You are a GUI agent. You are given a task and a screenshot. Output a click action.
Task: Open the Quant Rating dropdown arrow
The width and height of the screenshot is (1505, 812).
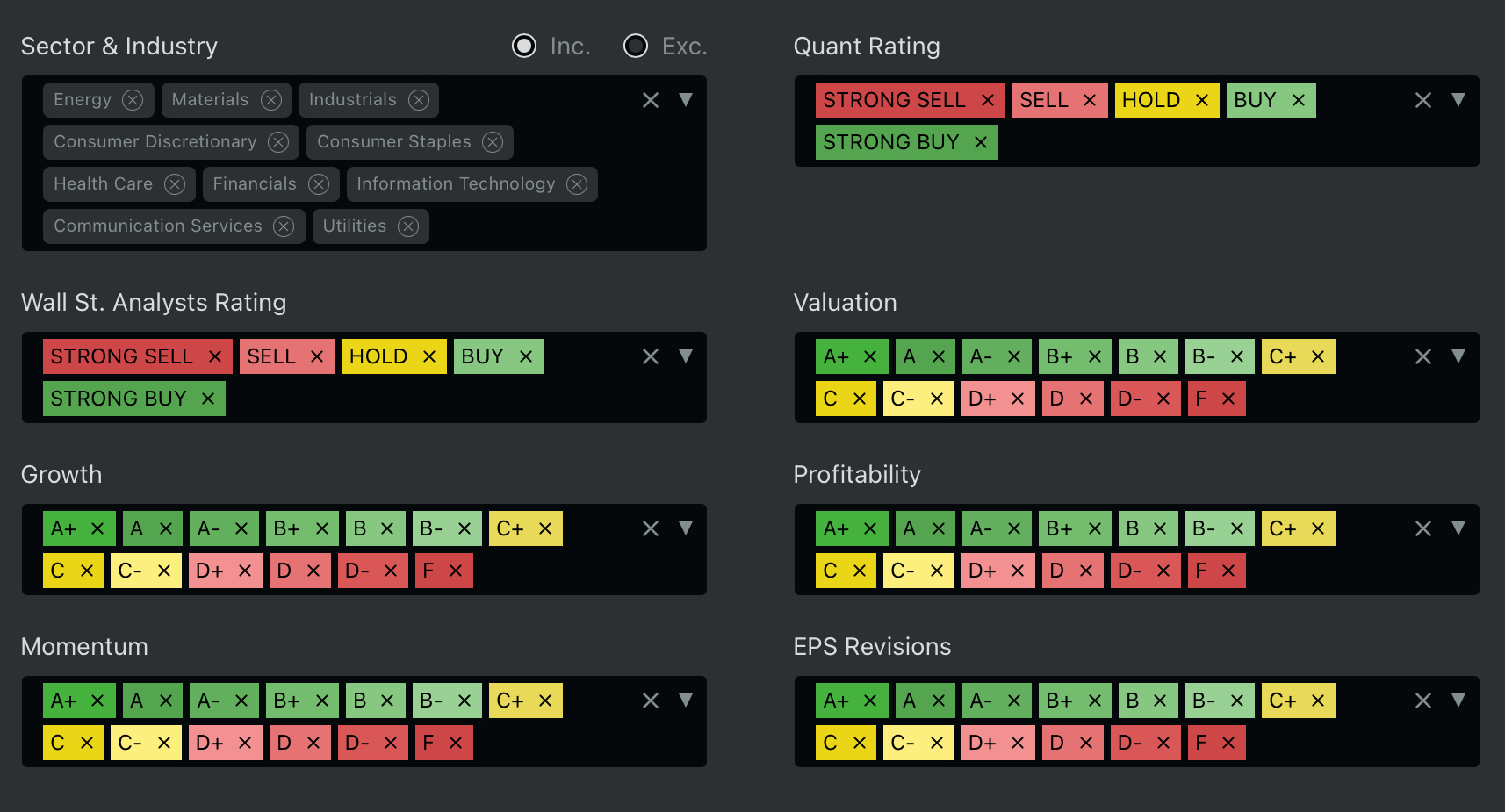[x=1458, y=100]
